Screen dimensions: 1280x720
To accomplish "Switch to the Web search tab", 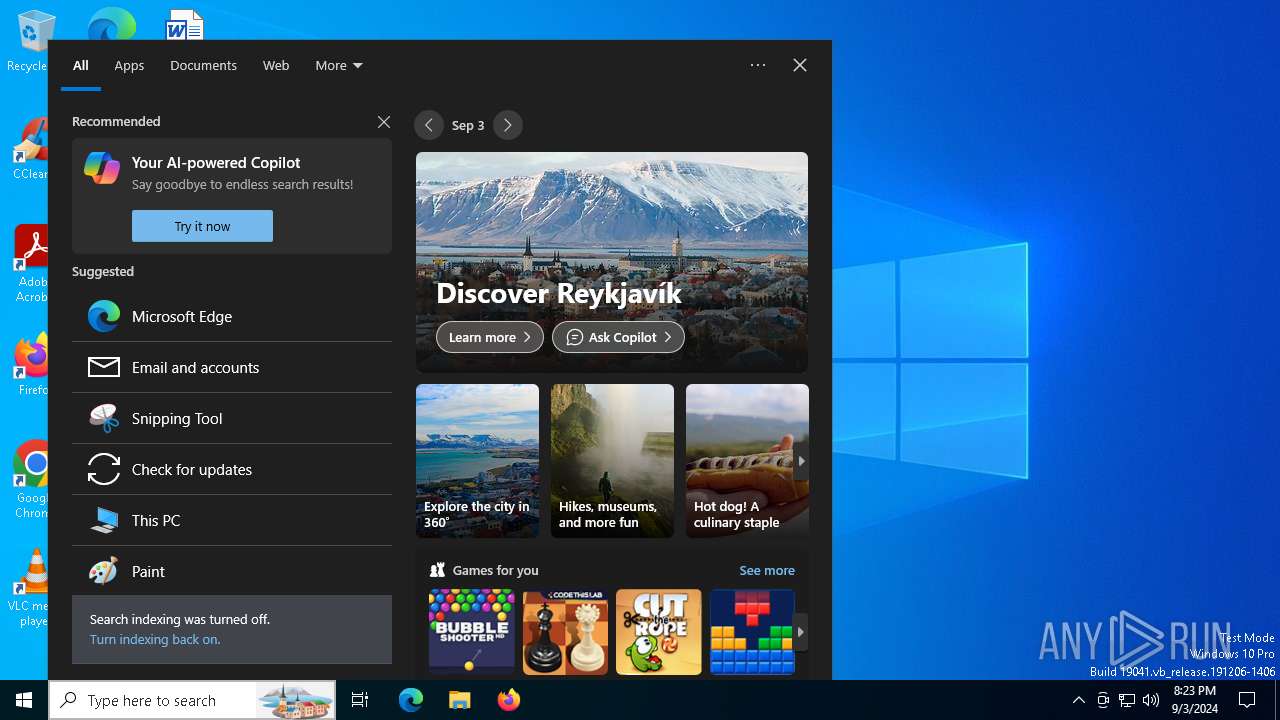I will (x=276, y=65).
